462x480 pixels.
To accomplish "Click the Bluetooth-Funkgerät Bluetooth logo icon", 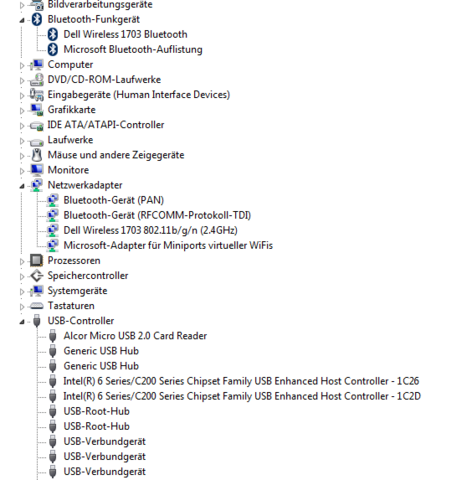I will coord(37,19).
